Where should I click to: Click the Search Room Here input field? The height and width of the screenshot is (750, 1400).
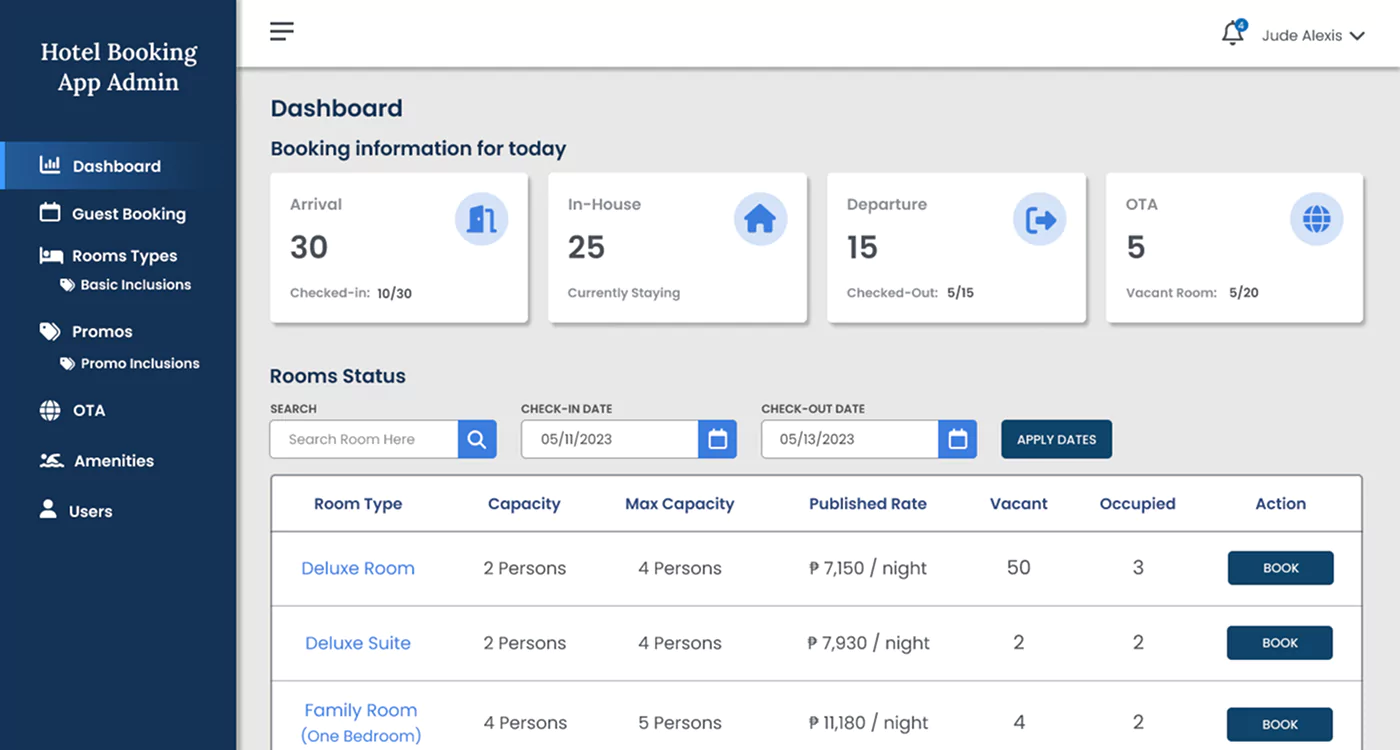click(363, 439)
